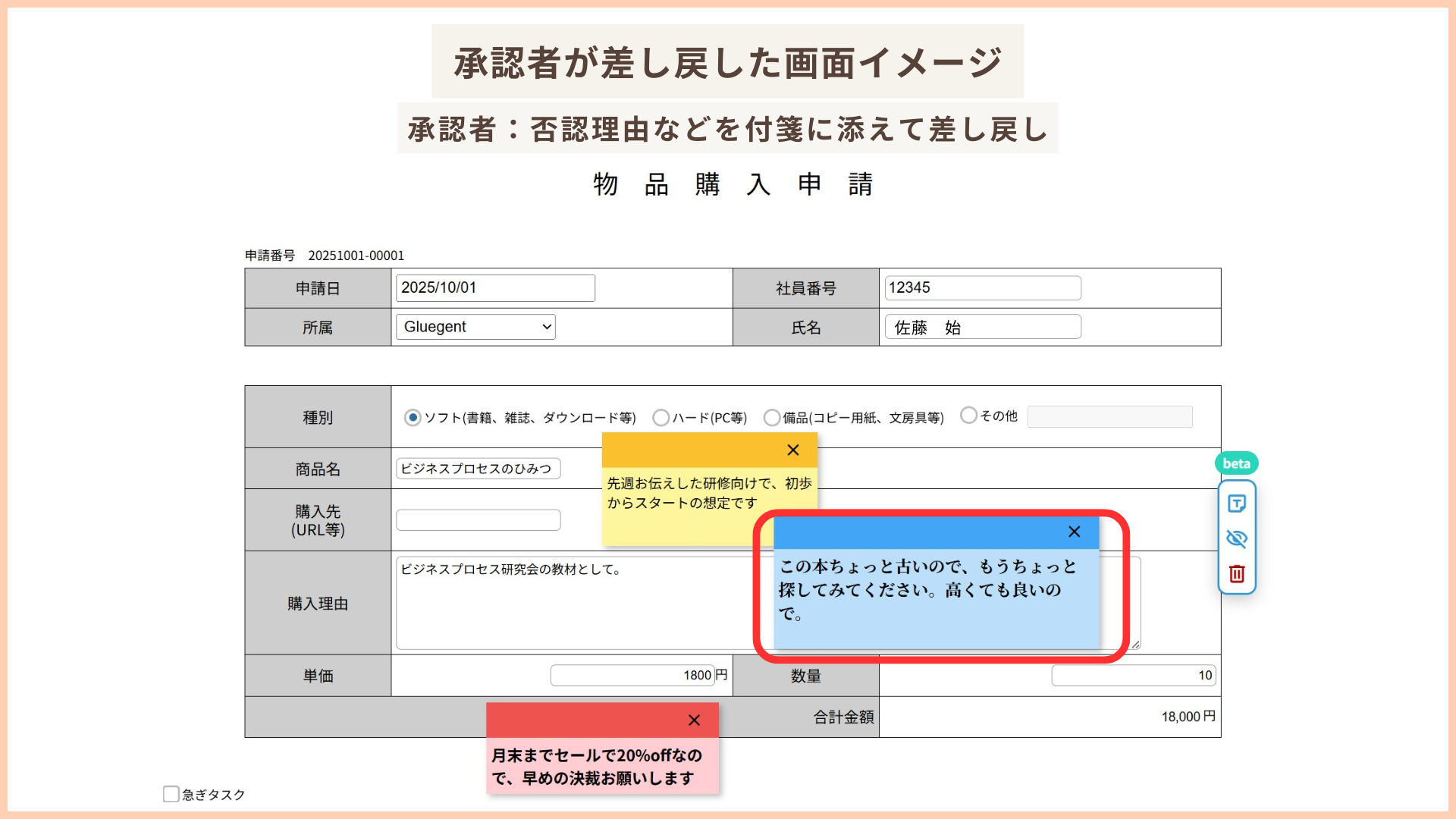Add a new sticky note icon

(1237, 504)
